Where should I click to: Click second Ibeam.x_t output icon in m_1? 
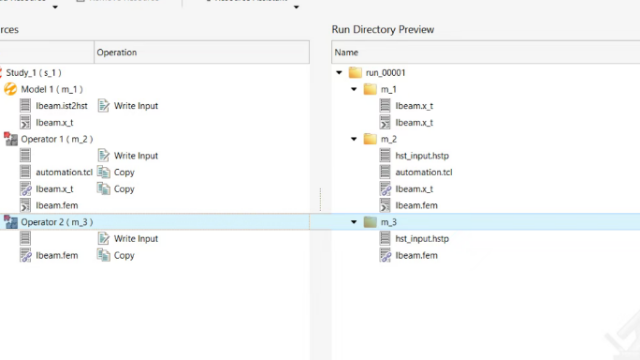coord(385,122)
